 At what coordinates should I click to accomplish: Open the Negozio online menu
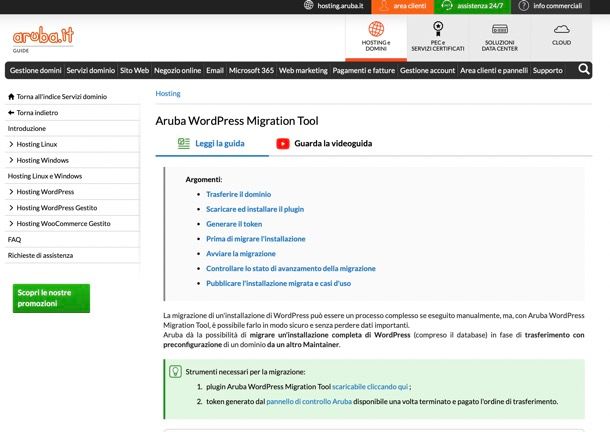tap(177, 70)
